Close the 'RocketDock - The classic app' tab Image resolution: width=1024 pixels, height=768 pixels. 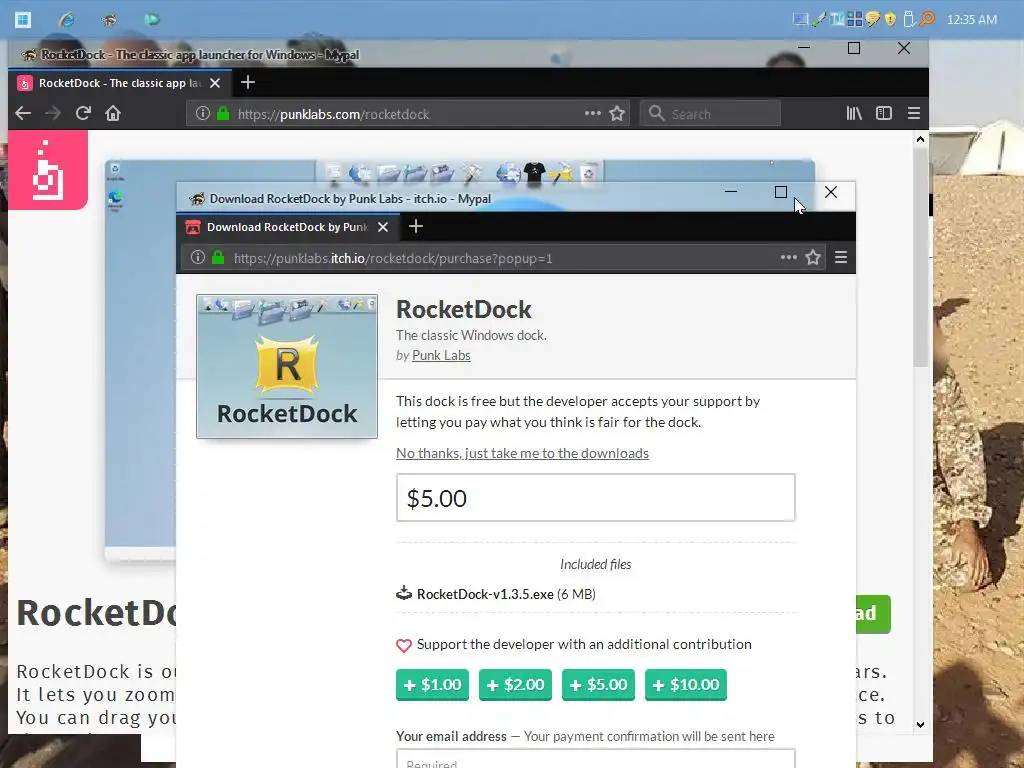(x=215, y=83)
